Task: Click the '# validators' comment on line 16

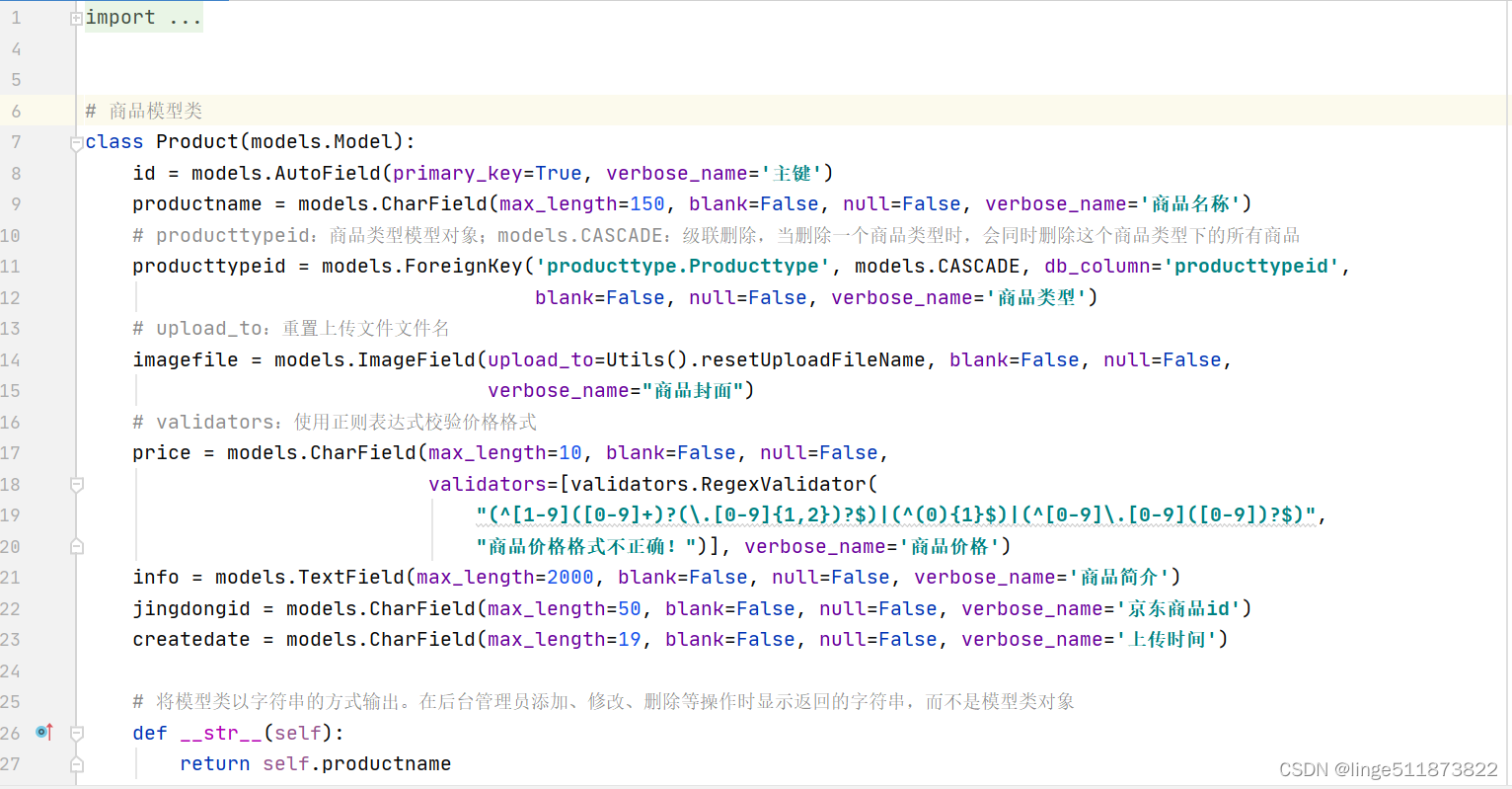Action: (x=335, y=422)
